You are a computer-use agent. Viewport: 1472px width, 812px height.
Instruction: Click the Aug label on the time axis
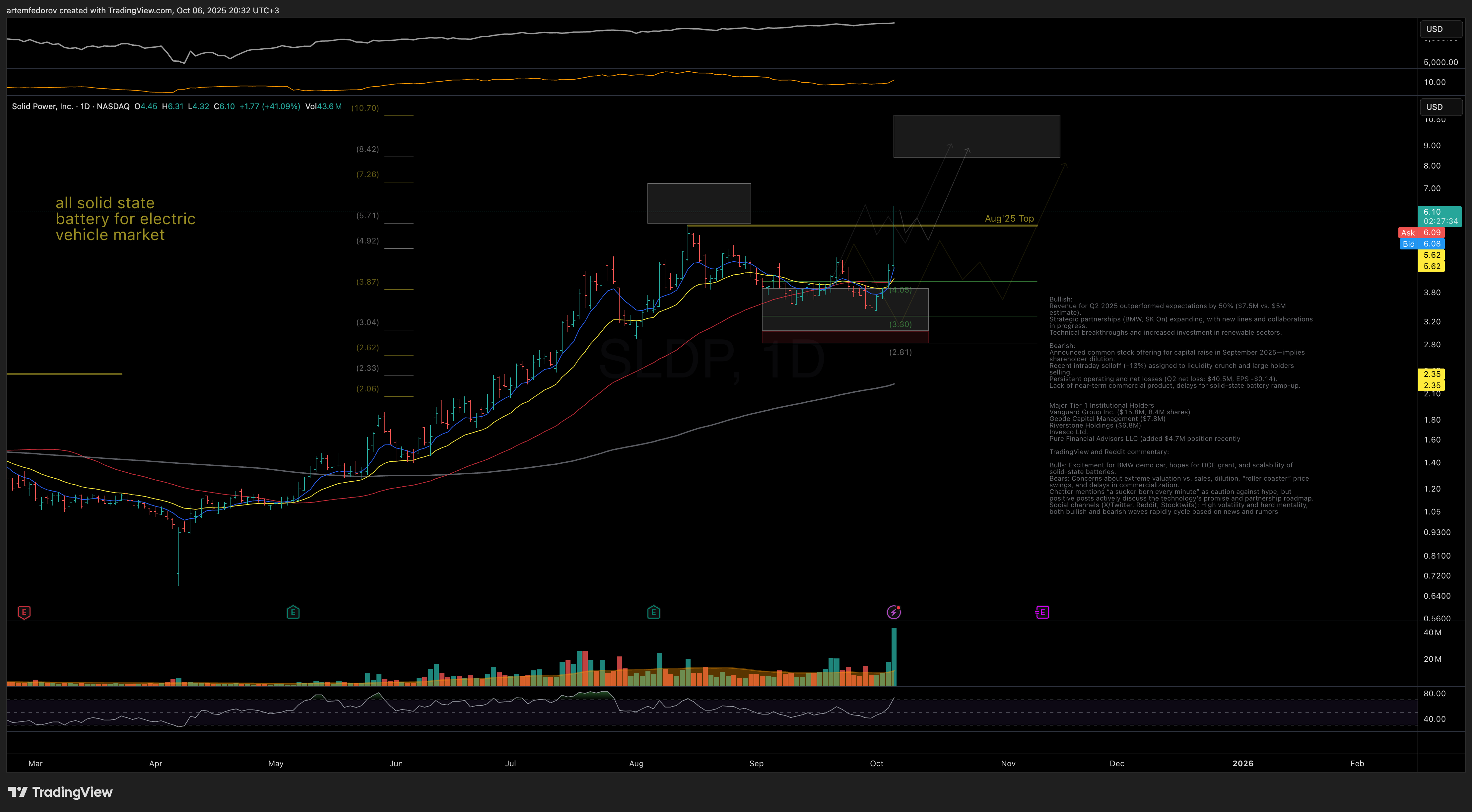[636, 764]
